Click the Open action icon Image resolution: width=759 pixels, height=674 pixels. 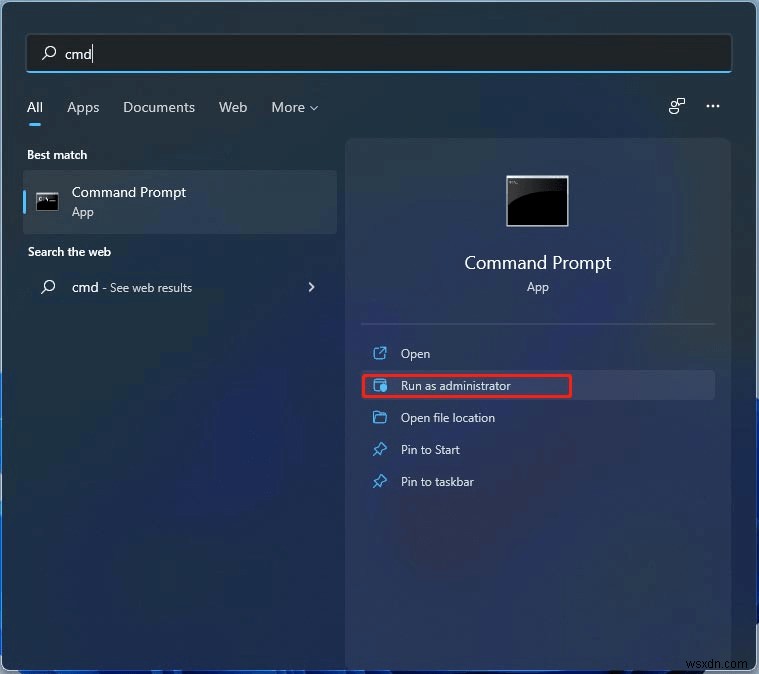380,353
